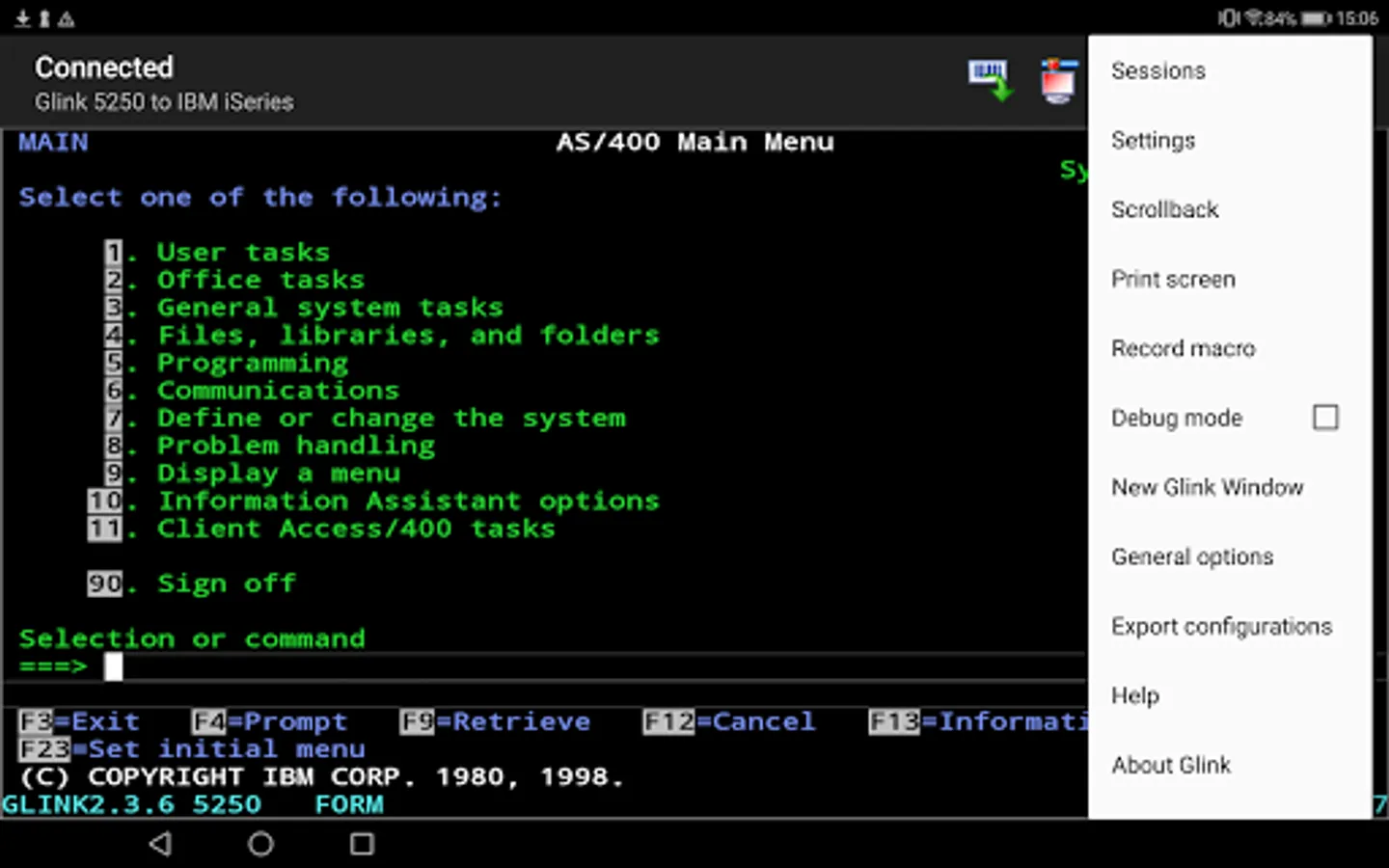Select option 1 User tasks
The width and height of the screenshot is (1389, 868).
pyautogui.click(x=217, y=253)
